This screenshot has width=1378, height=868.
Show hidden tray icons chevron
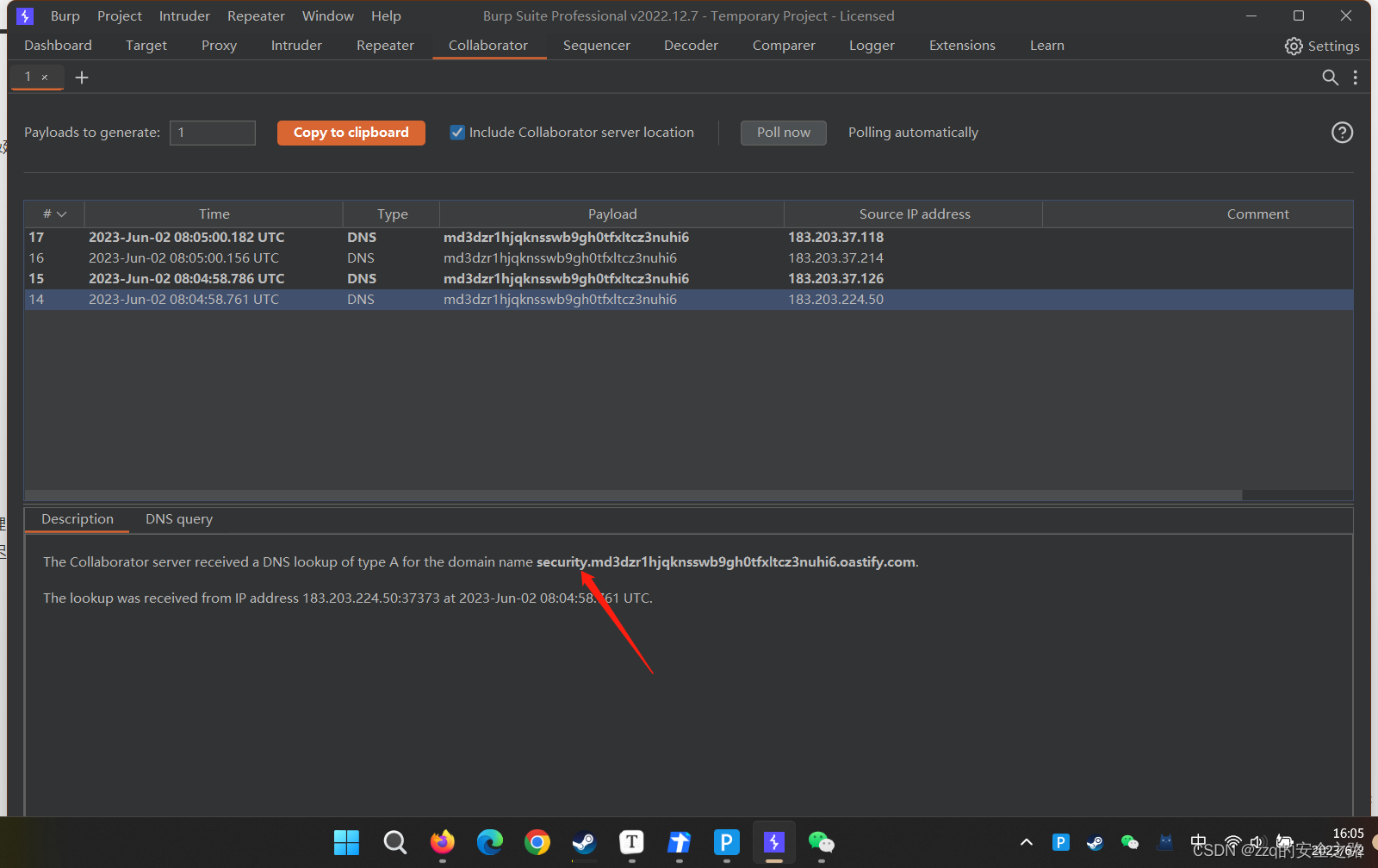tap(1026, 842)
